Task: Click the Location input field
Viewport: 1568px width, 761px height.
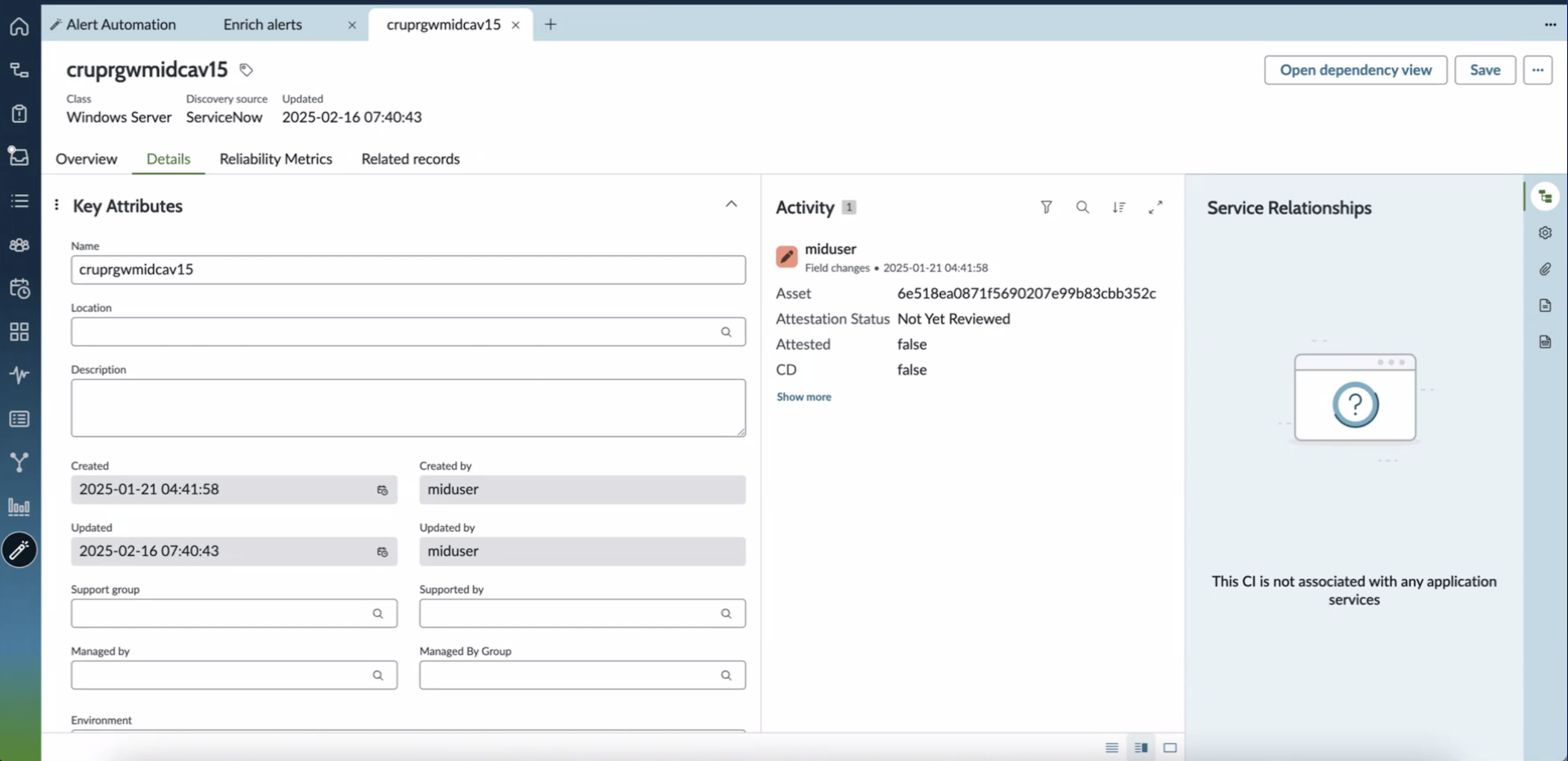Action: click(x=408, y=332)
